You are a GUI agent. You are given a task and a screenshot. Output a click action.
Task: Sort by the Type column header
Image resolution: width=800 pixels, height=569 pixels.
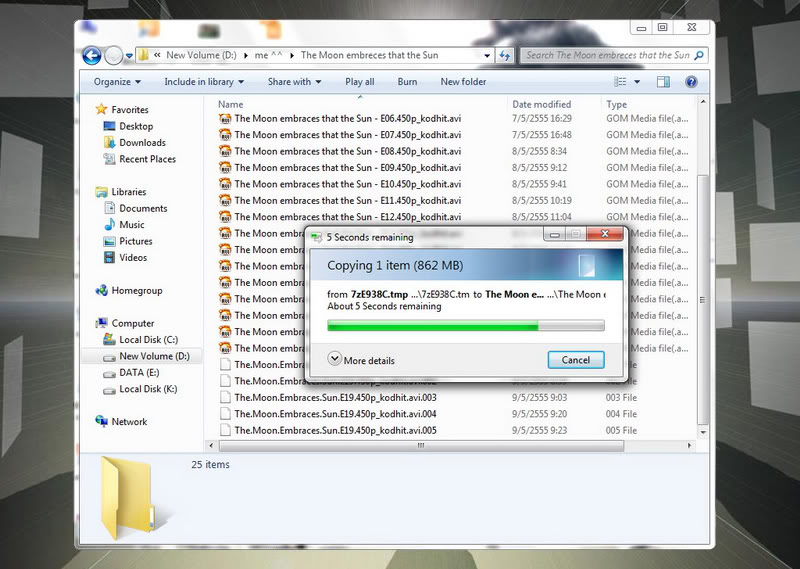616,104
